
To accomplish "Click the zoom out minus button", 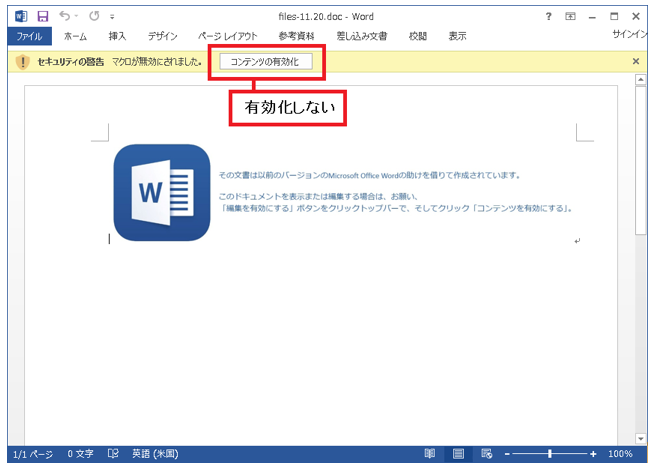I will pyautogui.click(x=507, y=454).
